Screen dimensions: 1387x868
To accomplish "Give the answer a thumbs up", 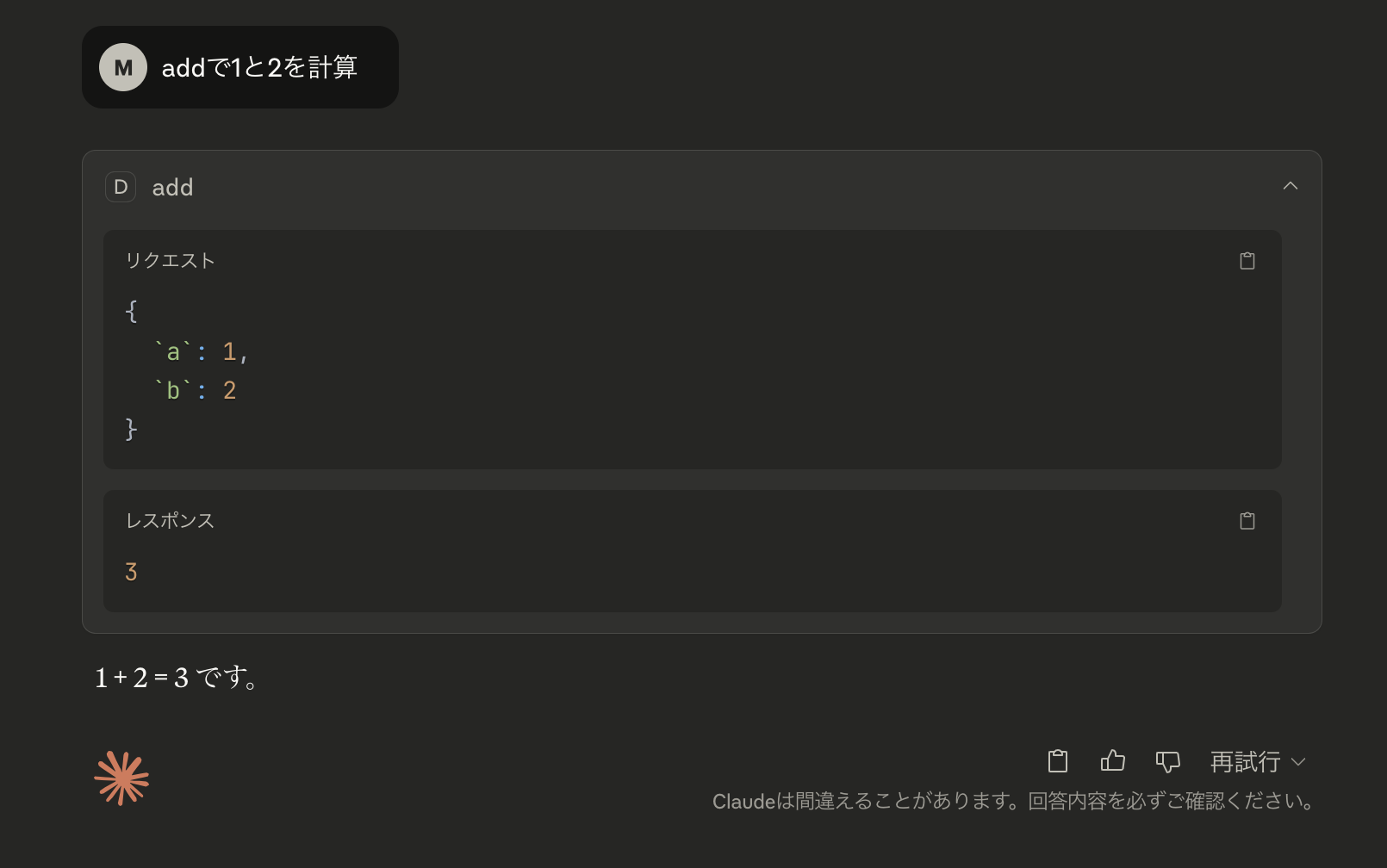I will 1112,761.
